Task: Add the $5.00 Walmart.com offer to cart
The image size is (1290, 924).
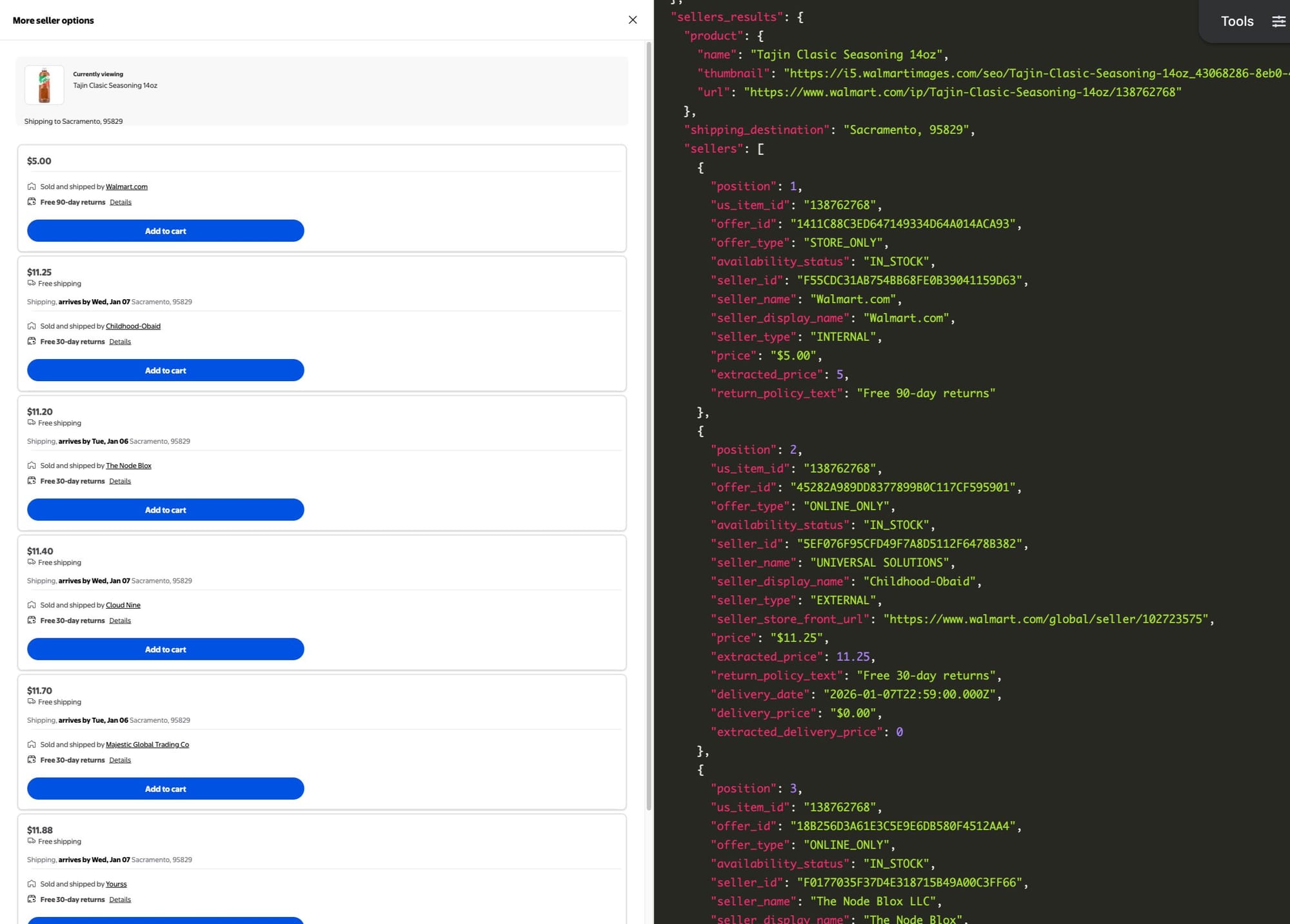Action: (165, 231)
